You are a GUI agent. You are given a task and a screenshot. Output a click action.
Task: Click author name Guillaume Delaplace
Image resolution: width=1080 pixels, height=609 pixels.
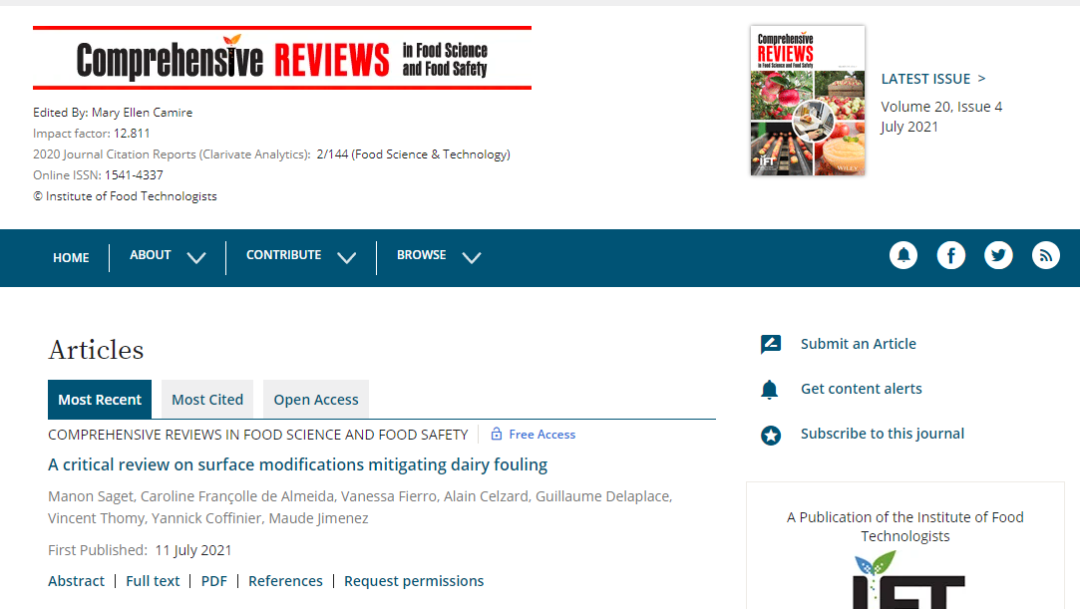(x=603, y=496)
